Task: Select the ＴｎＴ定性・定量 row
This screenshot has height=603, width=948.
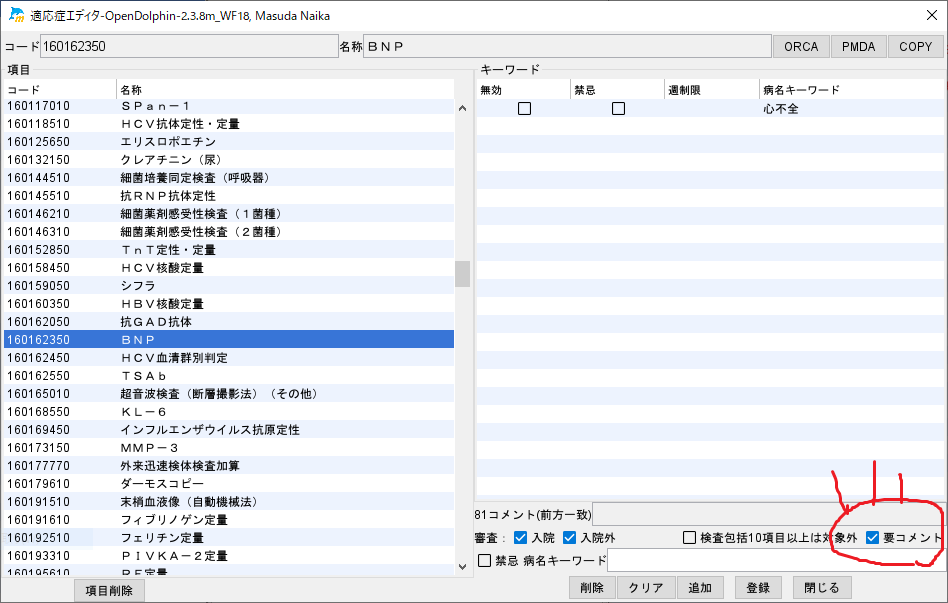Action: (229, 250)
